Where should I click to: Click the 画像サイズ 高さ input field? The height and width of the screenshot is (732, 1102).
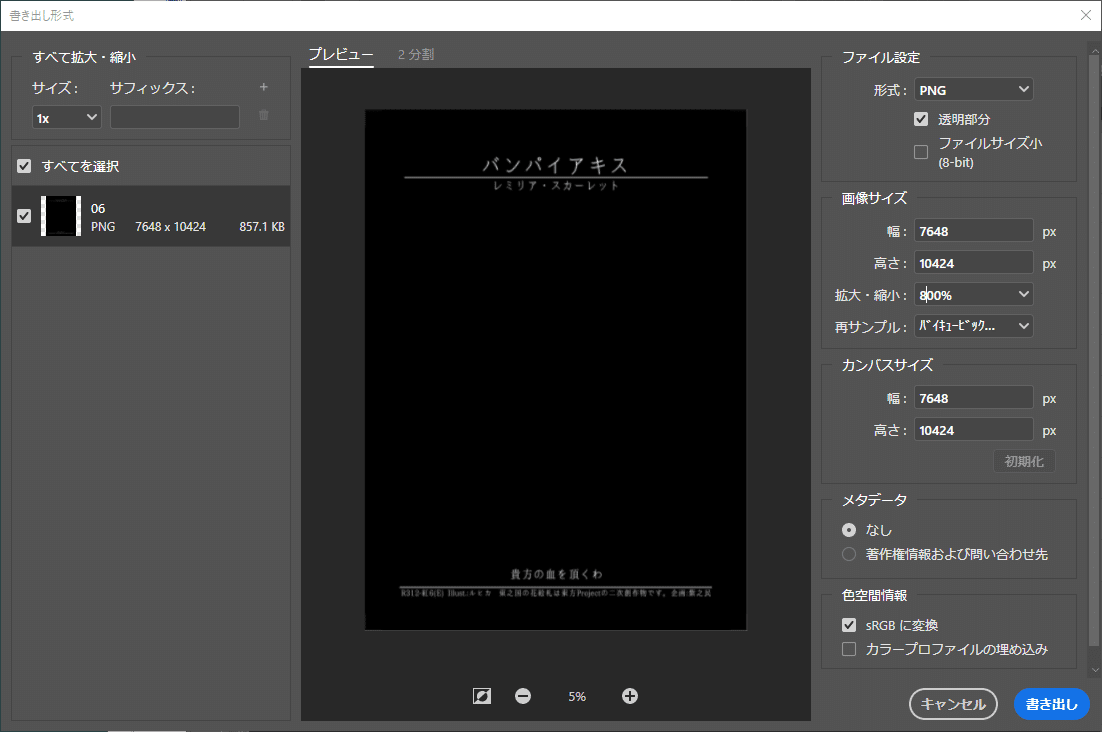(973, 263)
